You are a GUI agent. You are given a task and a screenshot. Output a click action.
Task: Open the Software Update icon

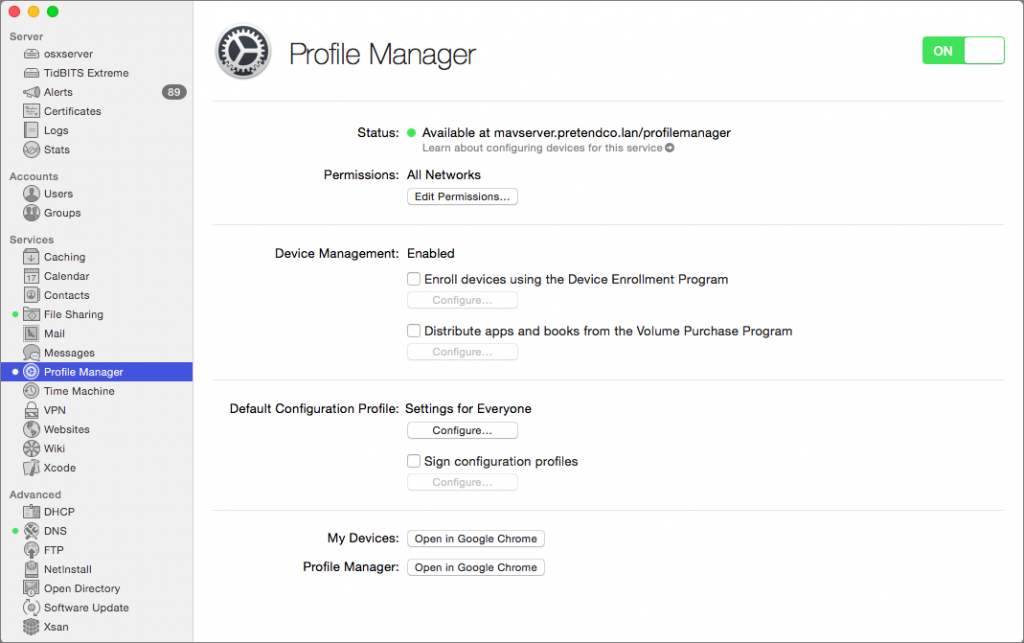(x=31, y=607)
